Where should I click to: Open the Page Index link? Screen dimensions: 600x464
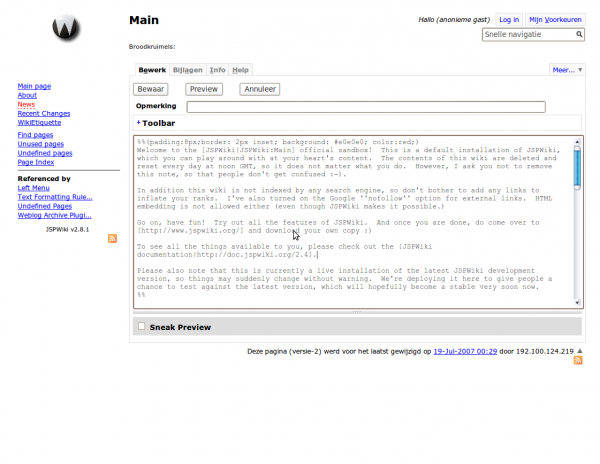(36, 163)
